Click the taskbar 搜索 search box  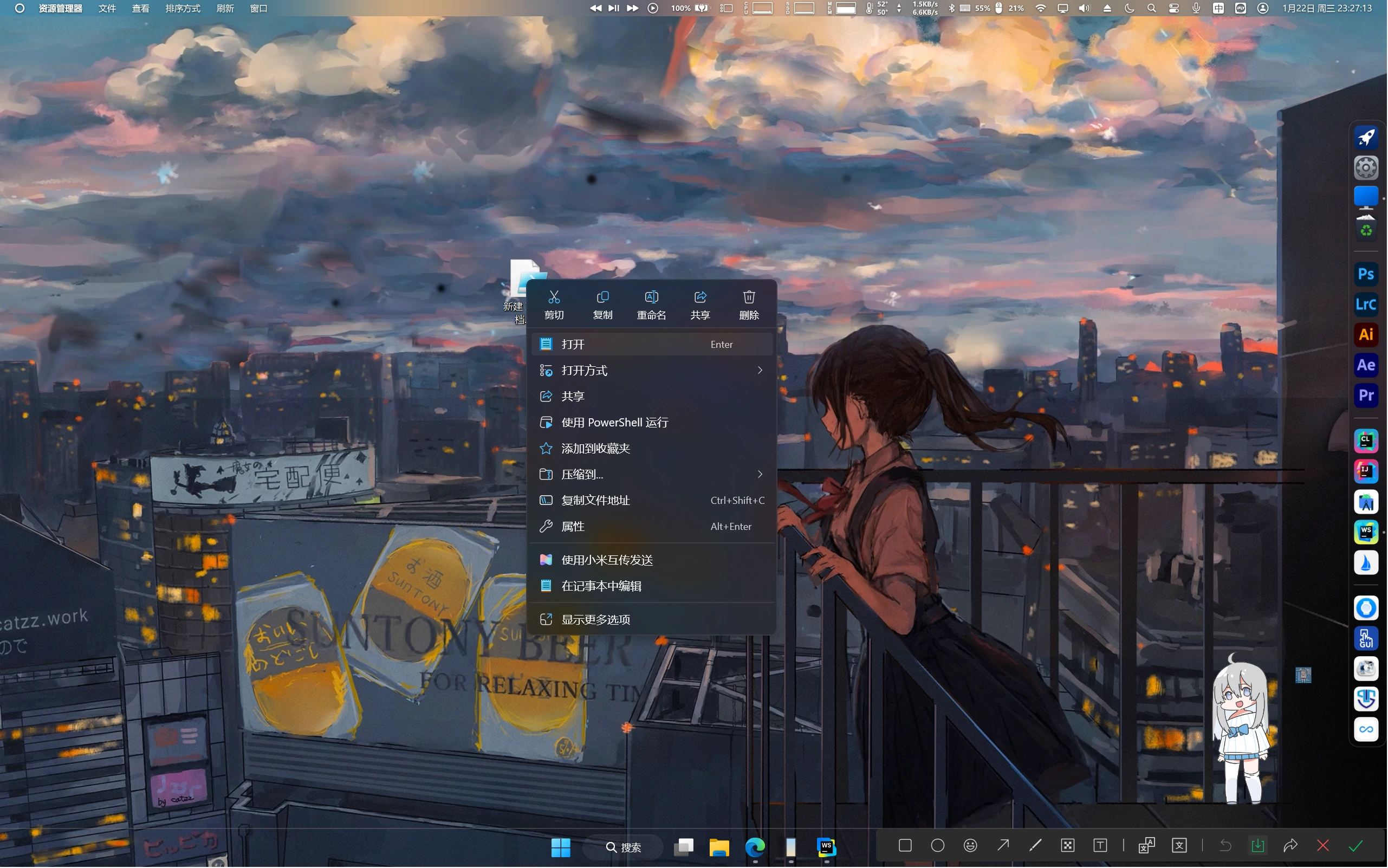623,847
